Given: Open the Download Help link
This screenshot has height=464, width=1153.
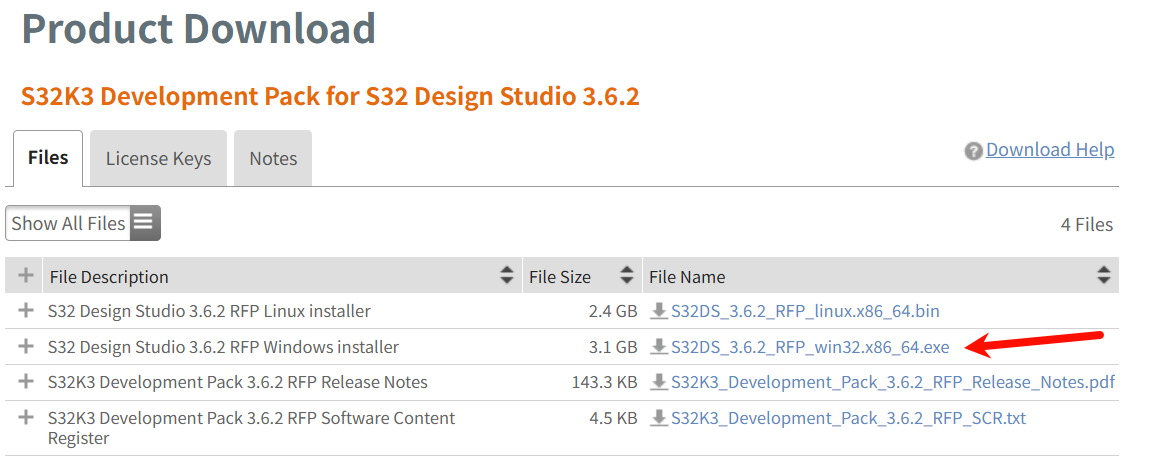Looking at the screenshot, I should coord(1050,150).
